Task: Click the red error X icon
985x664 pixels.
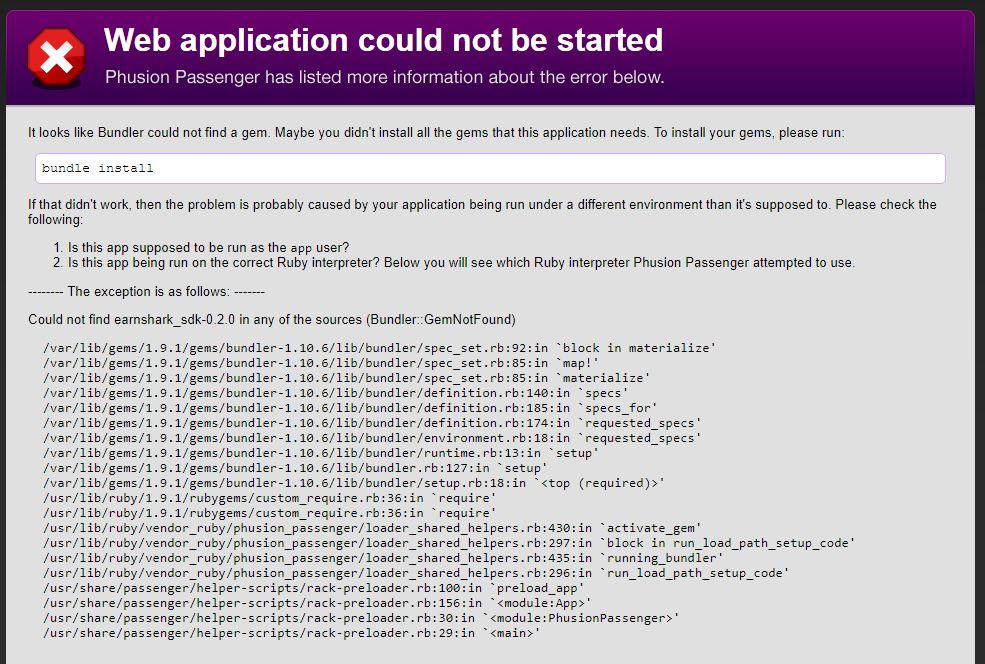Action: coord(57,58)
